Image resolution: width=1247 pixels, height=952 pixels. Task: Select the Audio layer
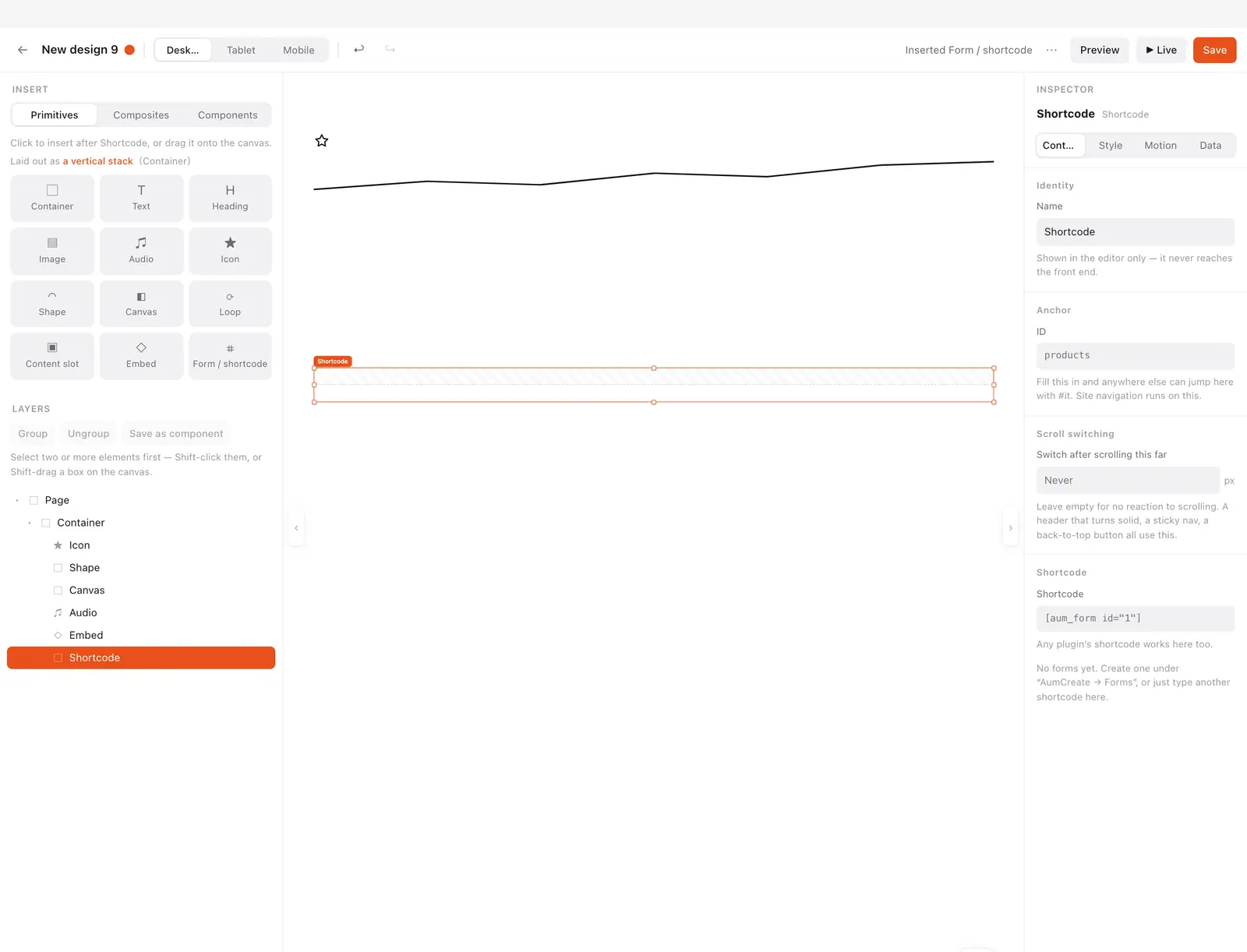141,613
